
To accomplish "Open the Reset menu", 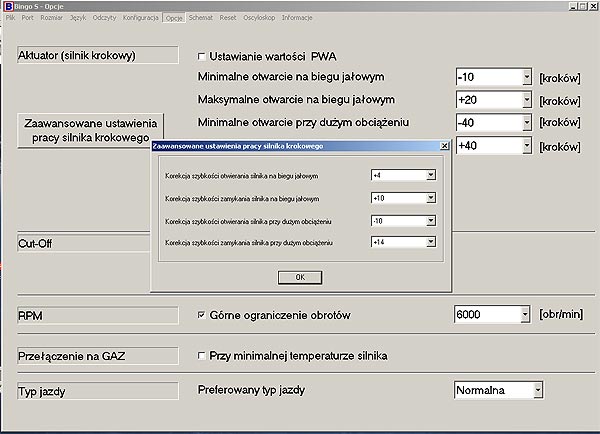I will [228, 18].
